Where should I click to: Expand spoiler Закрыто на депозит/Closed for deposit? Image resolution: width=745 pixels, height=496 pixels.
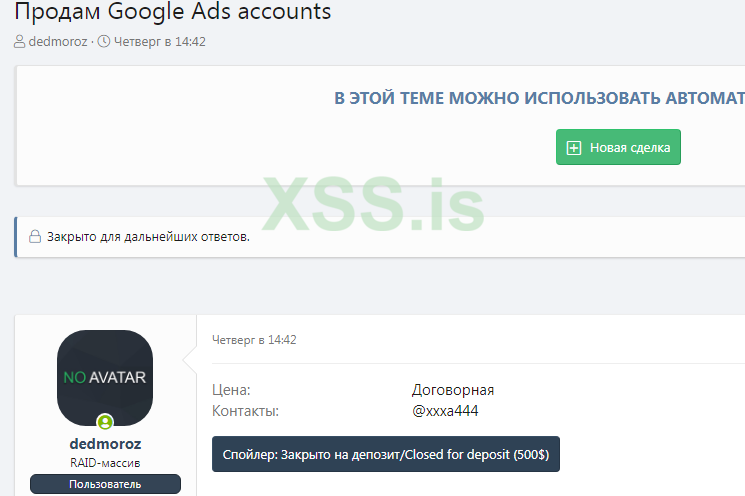point(386,454)
